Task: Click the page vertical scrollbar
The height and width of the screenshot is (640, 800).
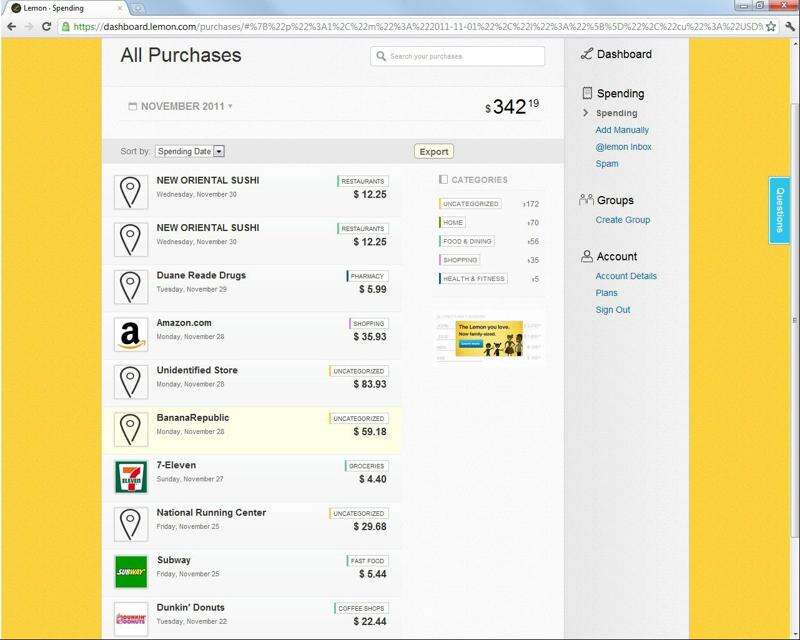Action: [795, 319]
